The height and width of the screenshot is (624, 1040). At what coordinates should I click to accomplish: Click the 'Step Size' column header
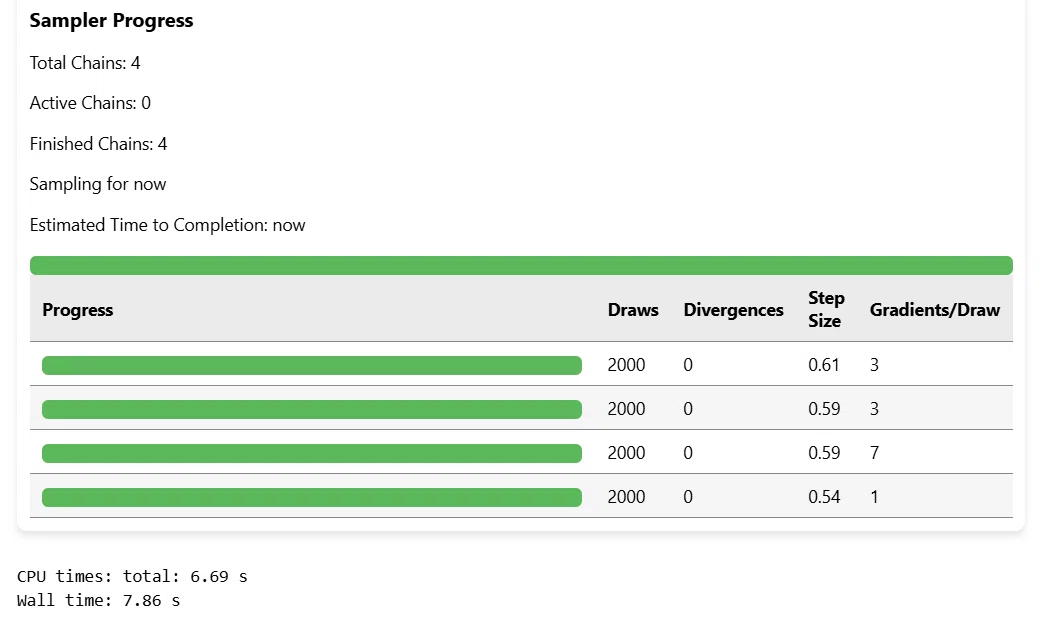coord(826,309)
